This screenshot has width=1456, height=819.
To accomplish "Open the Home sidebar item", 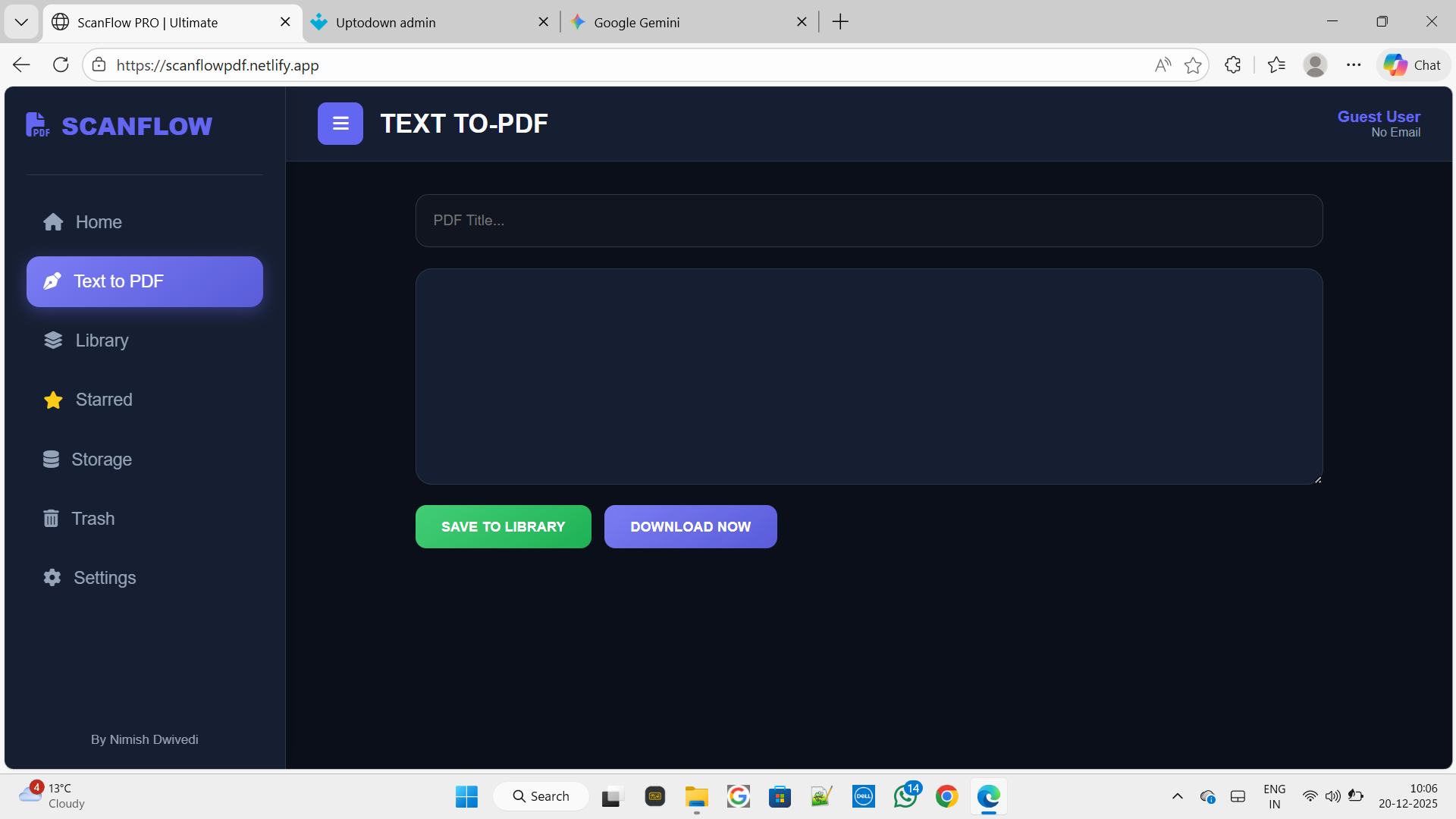I will click(144, 222).
